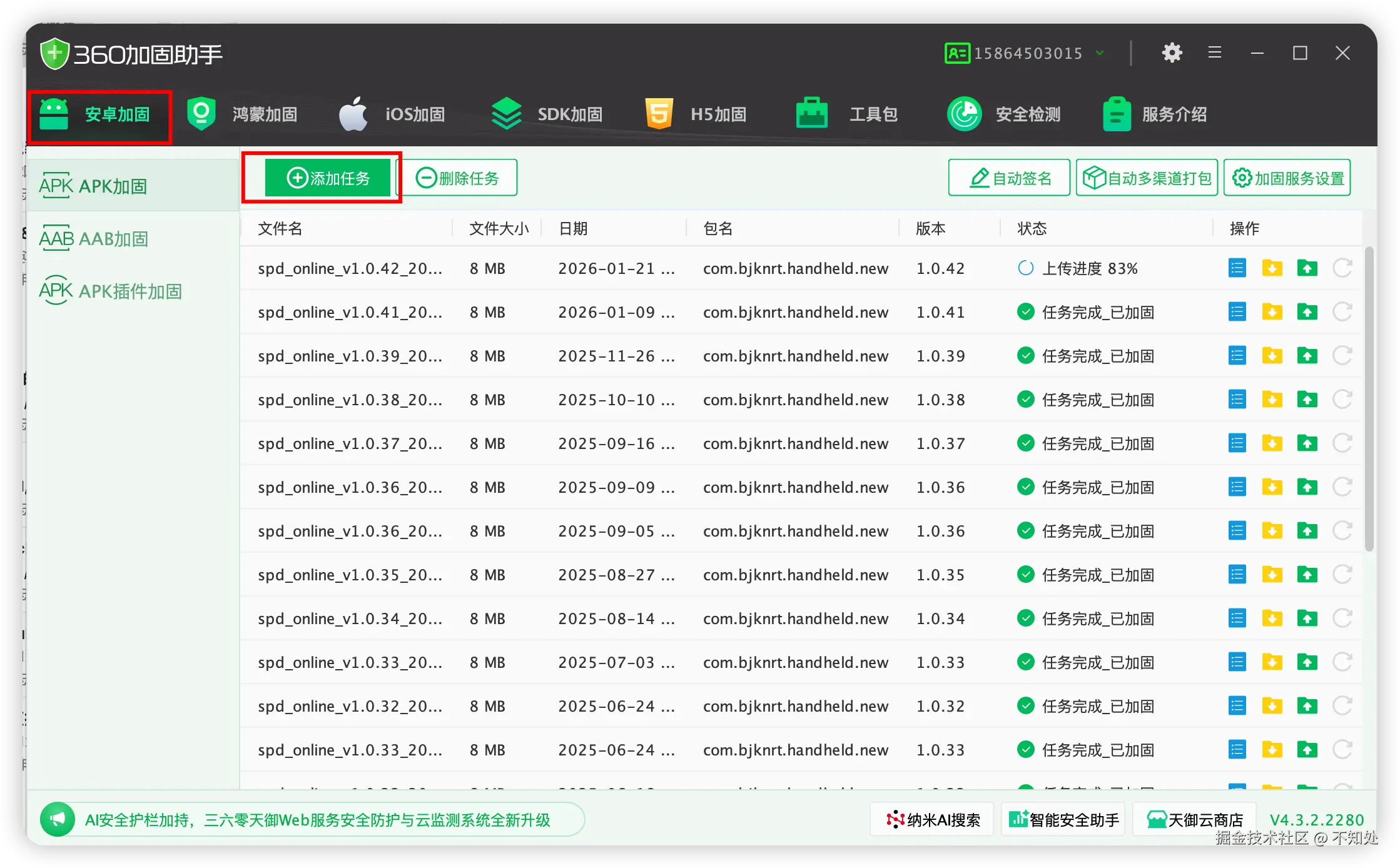Open 纳米AI搜索 link in status bar
The image size is (1400, 868).
click(x=933, y=820)
